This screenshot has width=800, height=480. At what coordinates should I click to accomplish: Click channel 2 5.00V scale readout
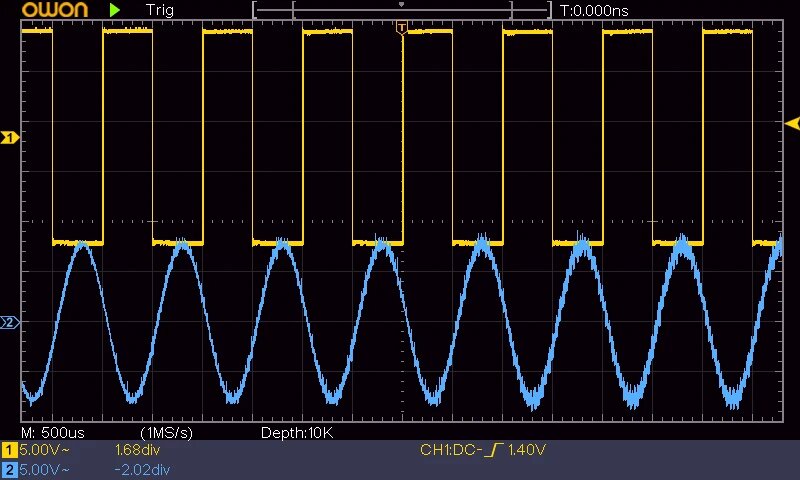click(44, 469)
